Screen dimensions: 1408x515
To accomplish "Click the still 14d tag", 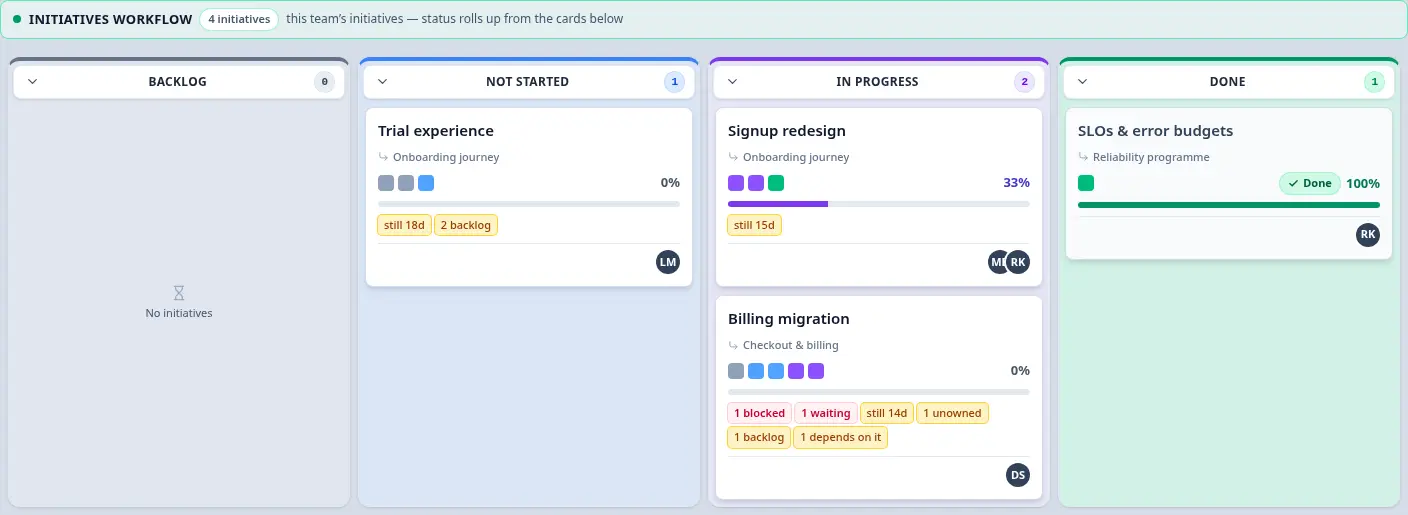I will [887, 413].
